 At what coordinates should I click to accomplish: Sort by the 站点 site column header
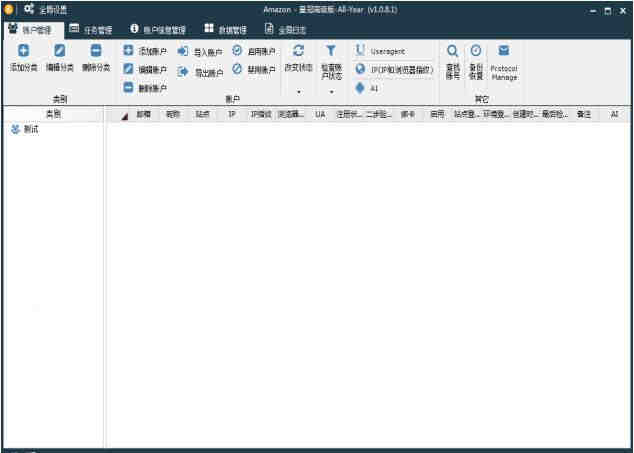(x=202, y=115)
